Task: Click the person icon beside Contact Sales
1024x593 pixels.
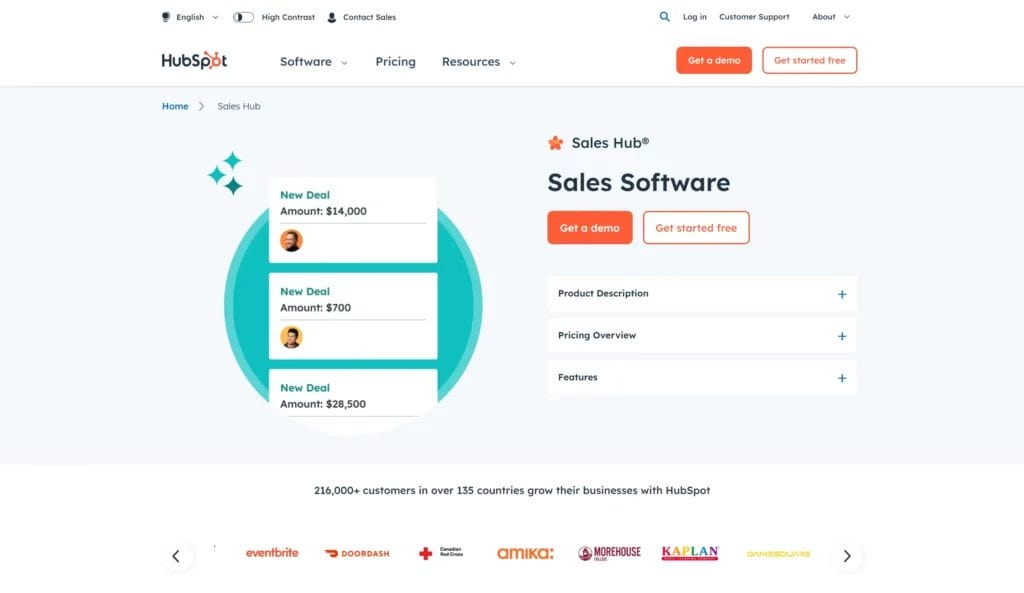Action: [x=330, y=17]
